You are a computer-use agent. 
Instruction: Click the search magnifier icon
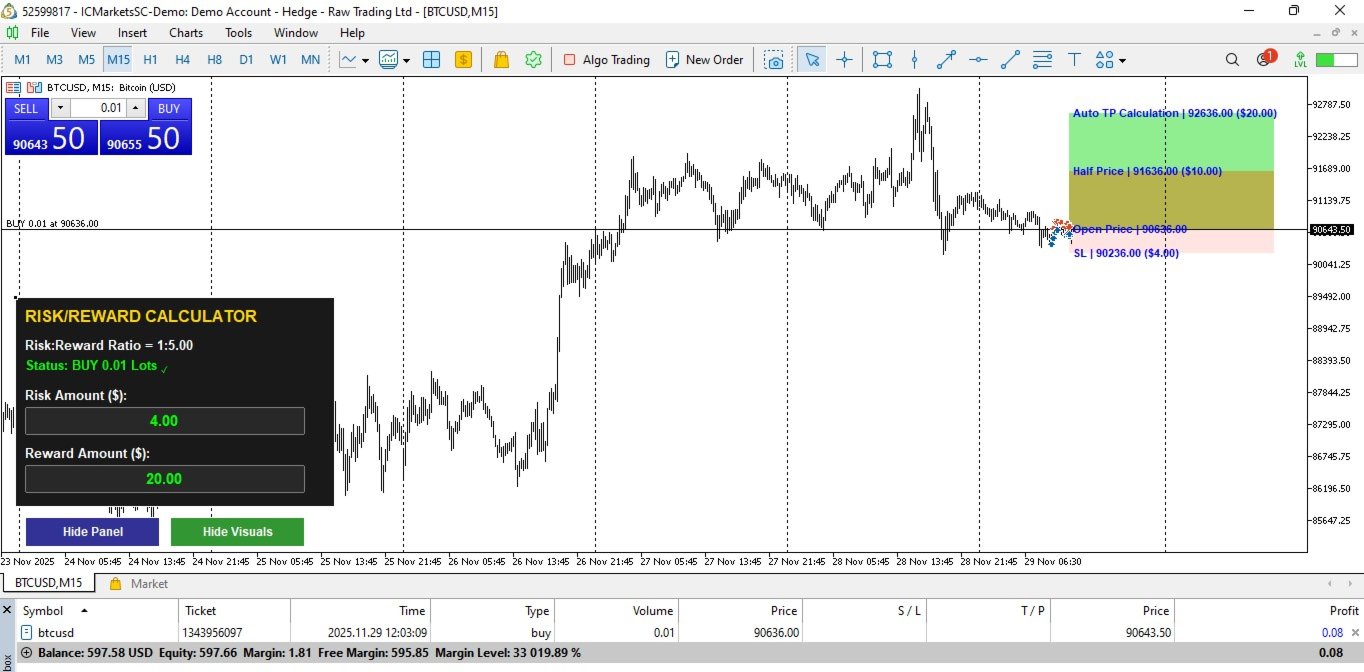click(1232, 60)
